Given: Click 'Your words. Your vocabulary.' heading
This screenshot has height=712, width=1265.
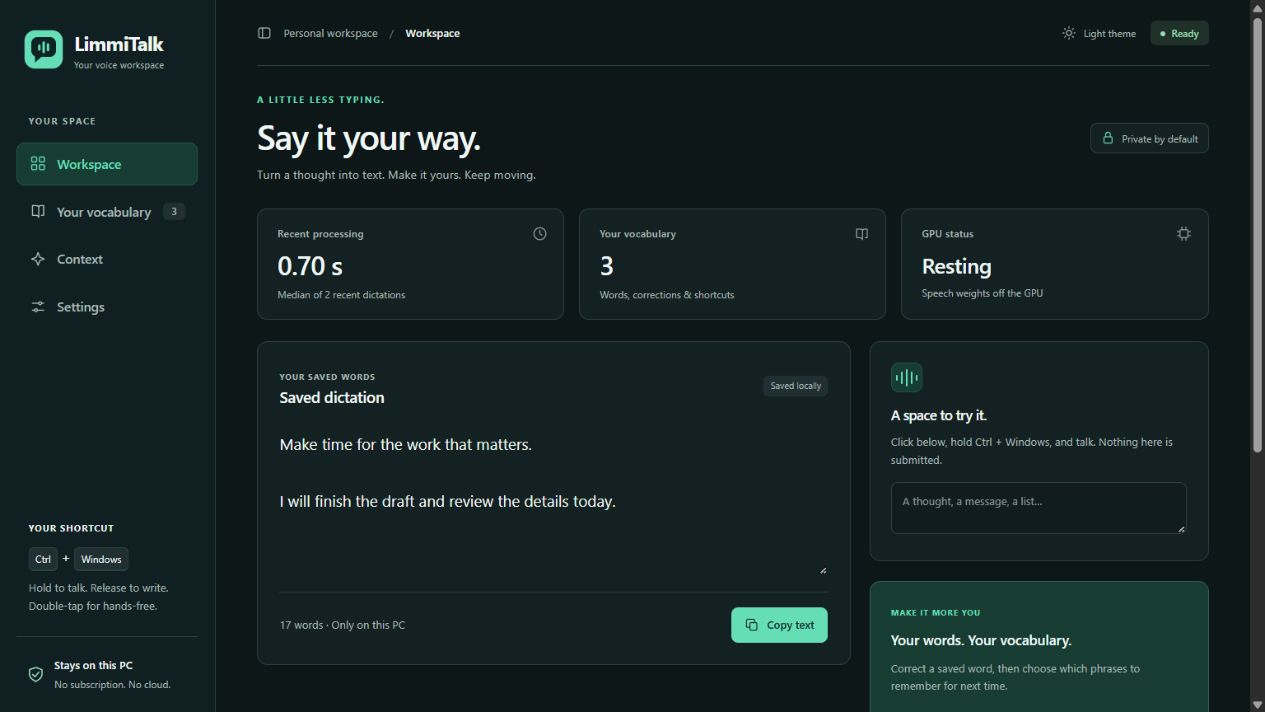Looking at the screenshot, I should coord(981,640).
